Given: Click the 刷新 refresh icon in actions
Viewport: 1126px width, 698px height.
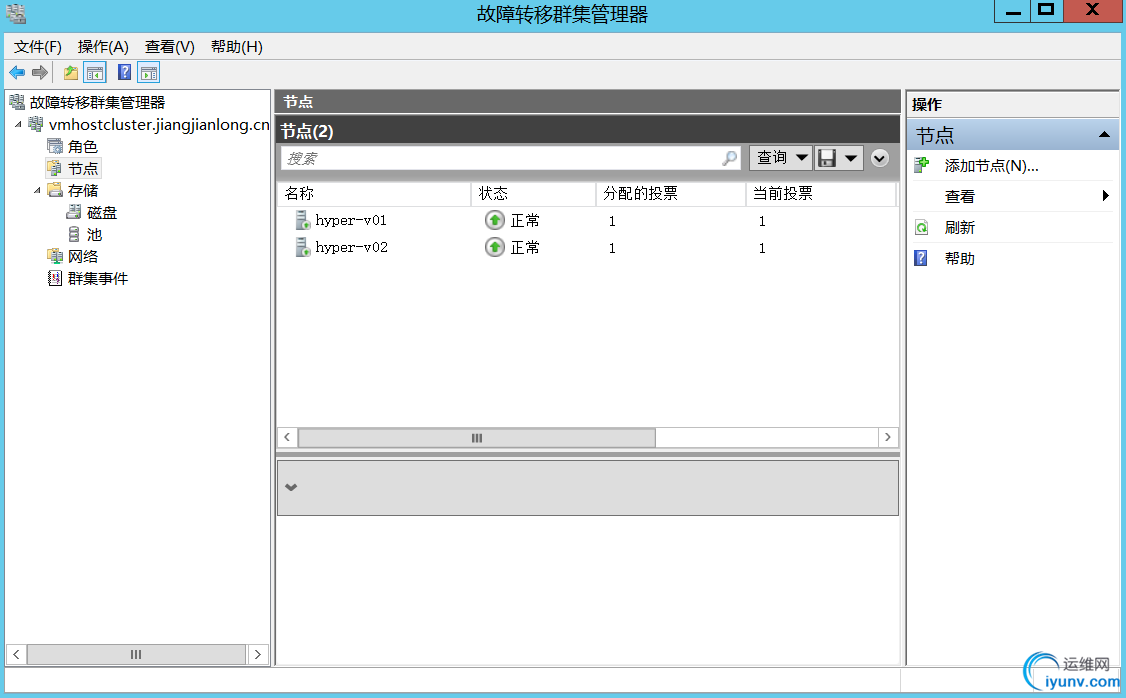Looking at the screenshot, I should (x=922, y=228).
